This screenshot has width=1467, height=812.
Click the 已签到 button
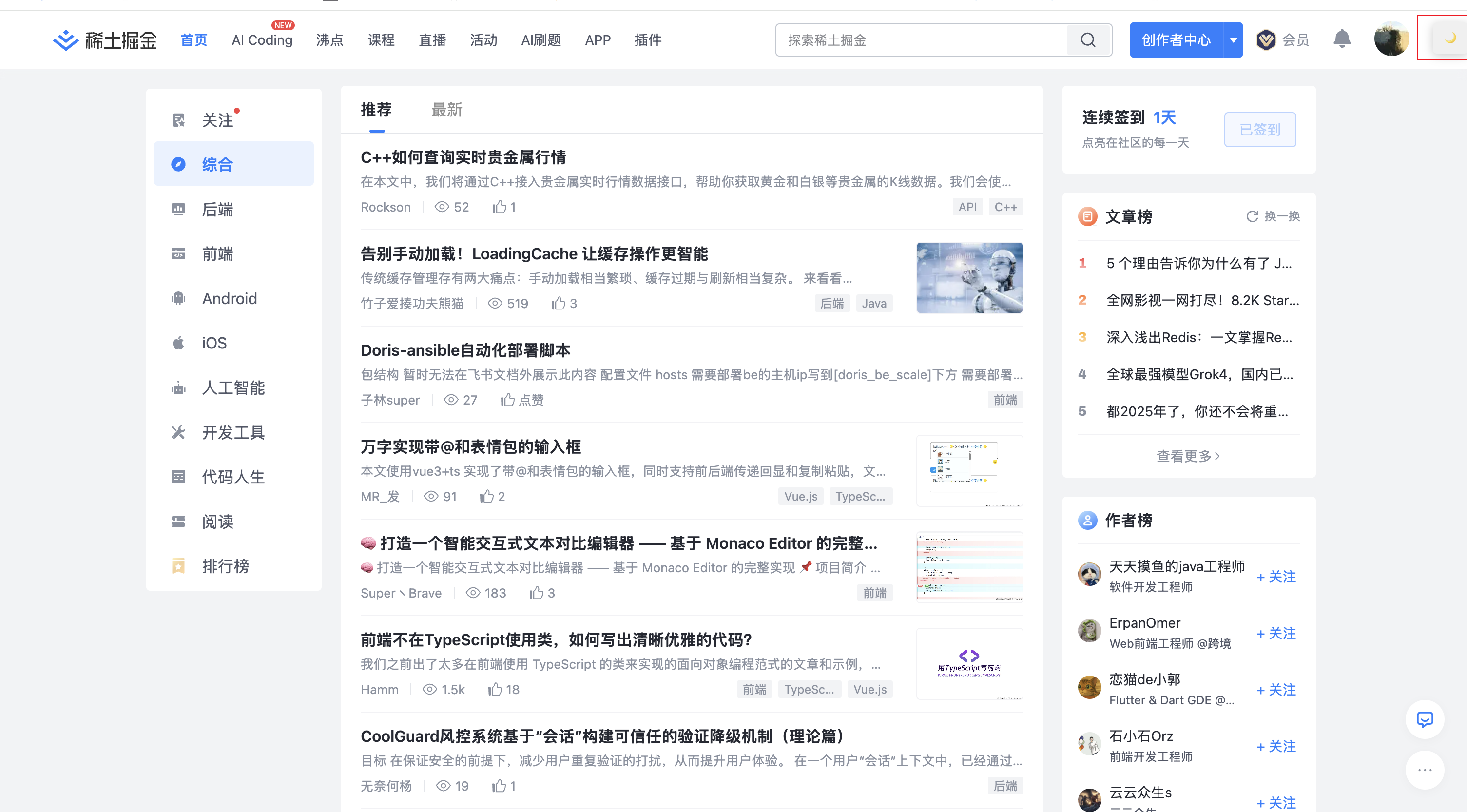[1260, 130]
